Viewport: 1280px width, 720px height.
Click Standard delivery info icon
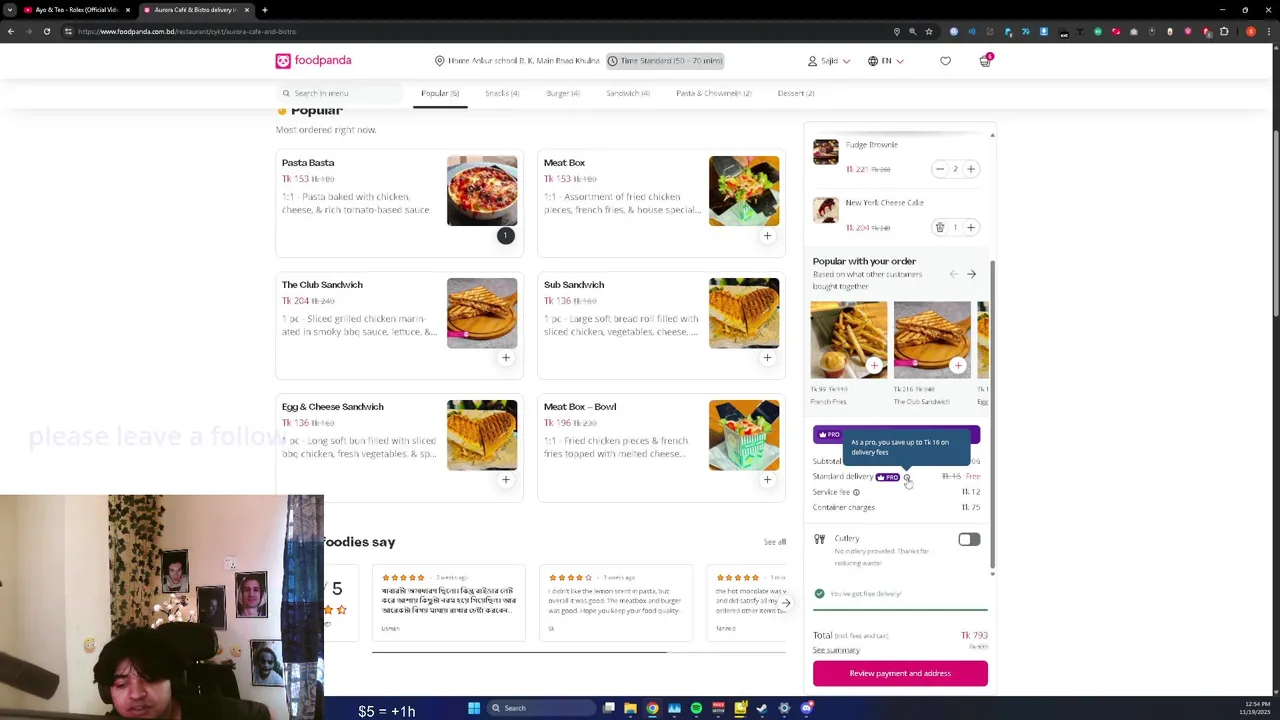coord(907,477)
